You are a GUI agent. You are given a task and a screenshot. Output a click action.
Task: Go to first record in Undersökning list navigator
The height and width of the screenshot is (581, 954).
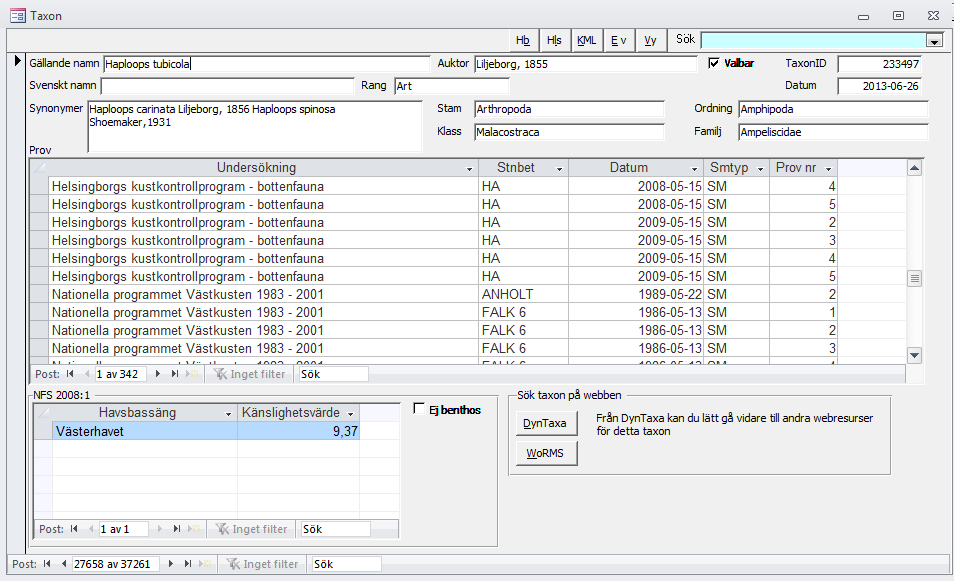pyautogui.click(x=70, y=374)
